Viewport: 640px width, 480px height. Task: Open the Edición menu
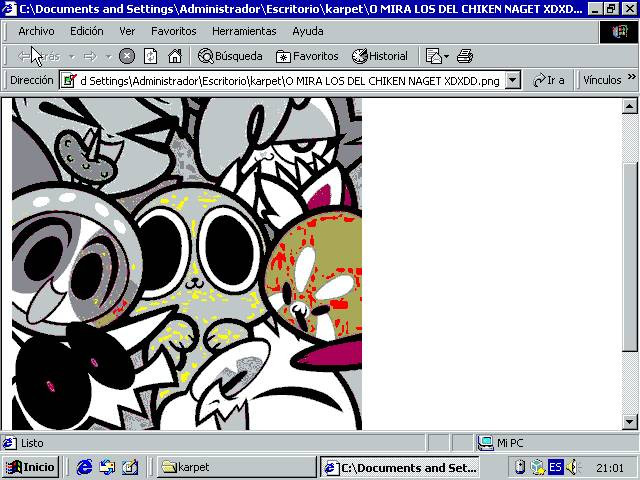click(x=87, y=31)
